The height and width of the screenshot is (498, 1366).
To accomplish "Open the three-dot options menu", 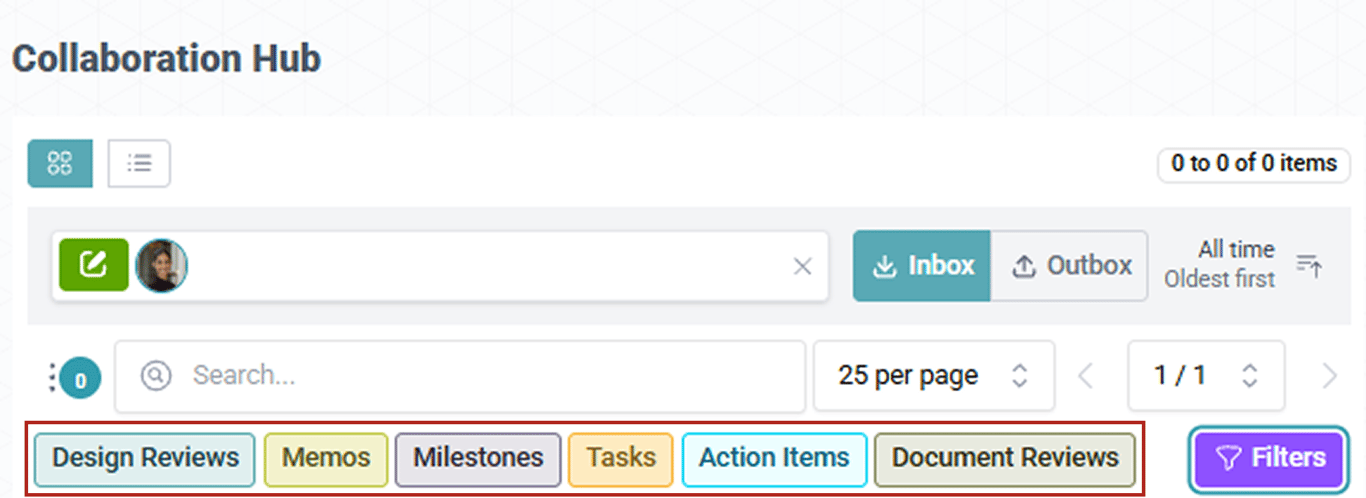I will point(52,377).
